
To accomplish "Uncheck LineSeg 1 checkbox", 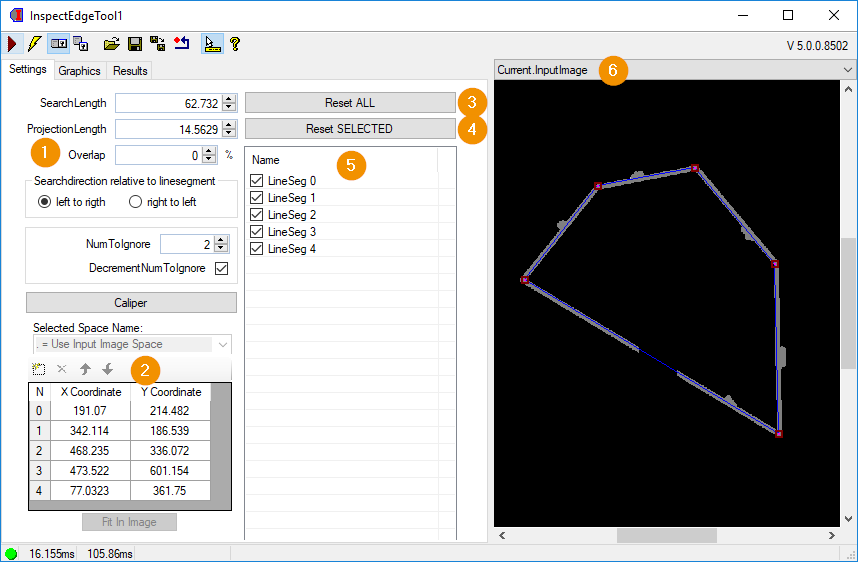I will pos(256,198).
